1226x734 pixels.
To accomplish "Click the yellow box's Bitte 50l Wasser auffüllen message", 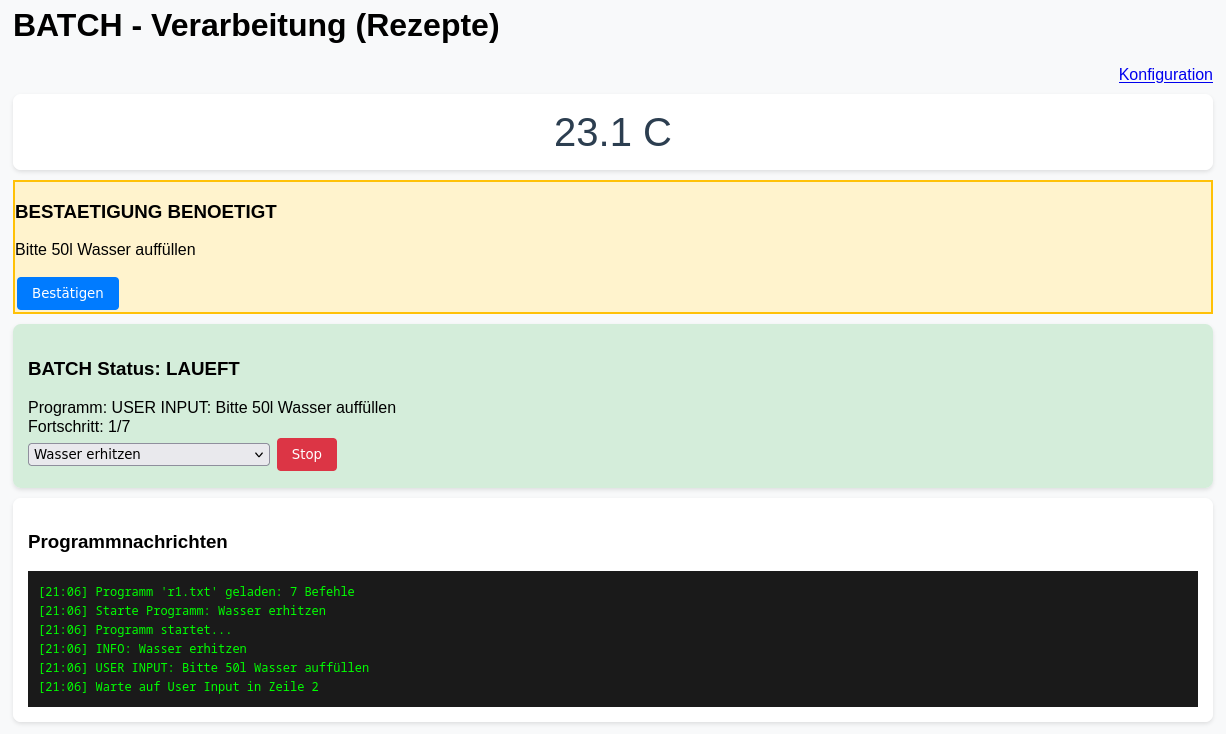I will pos(105,250).
